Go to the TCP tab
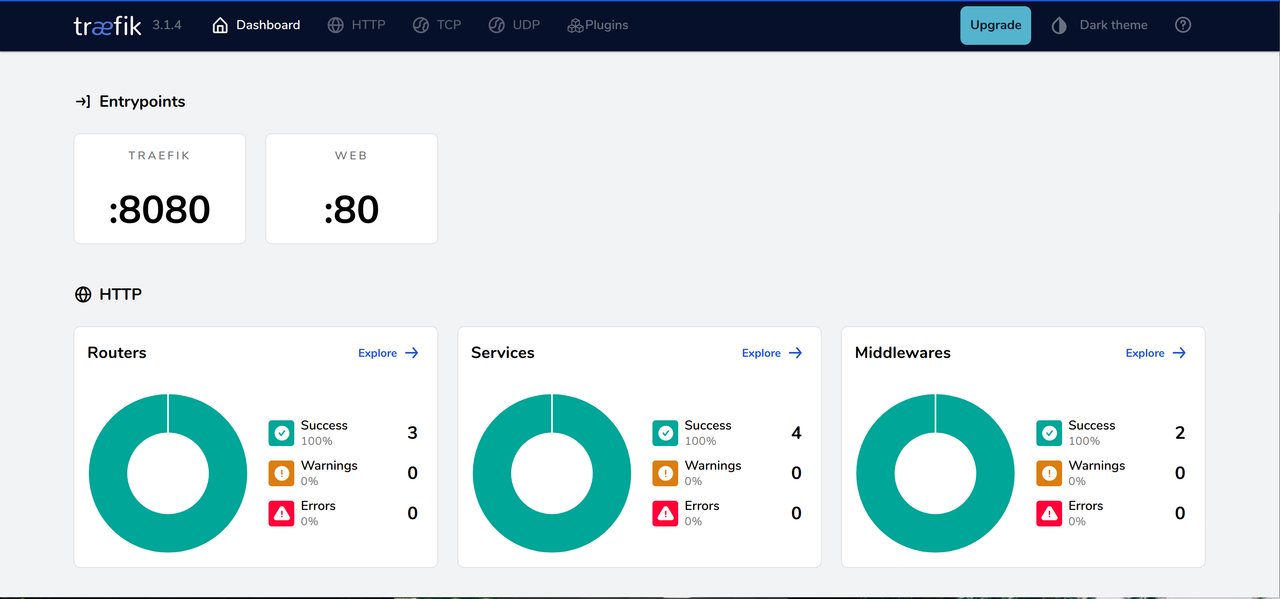 (x=437, y=25)
